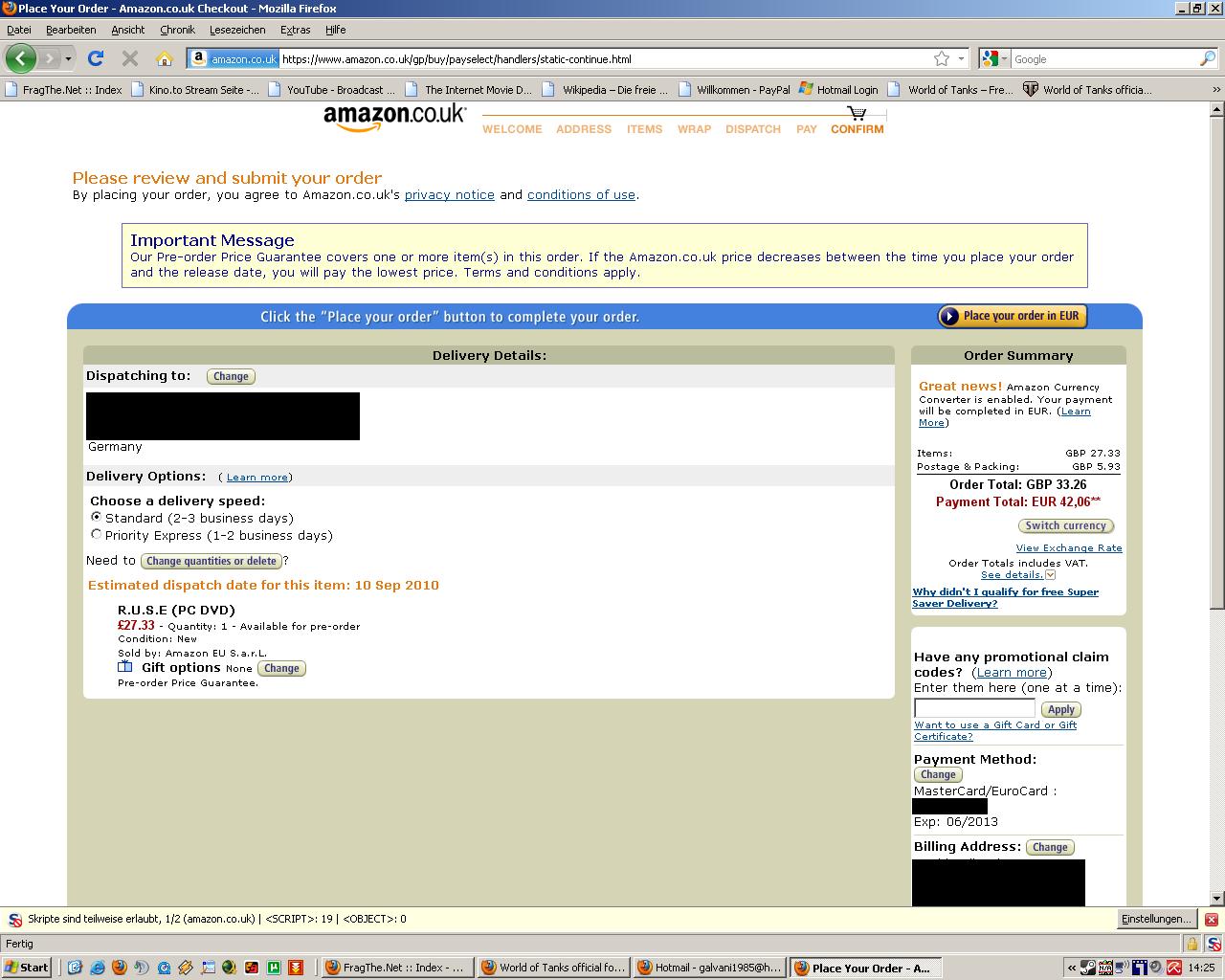This screenshot has width=1225, height=980.
Task: Click Change next to Billing Address
Action: tap(1050, 847)
